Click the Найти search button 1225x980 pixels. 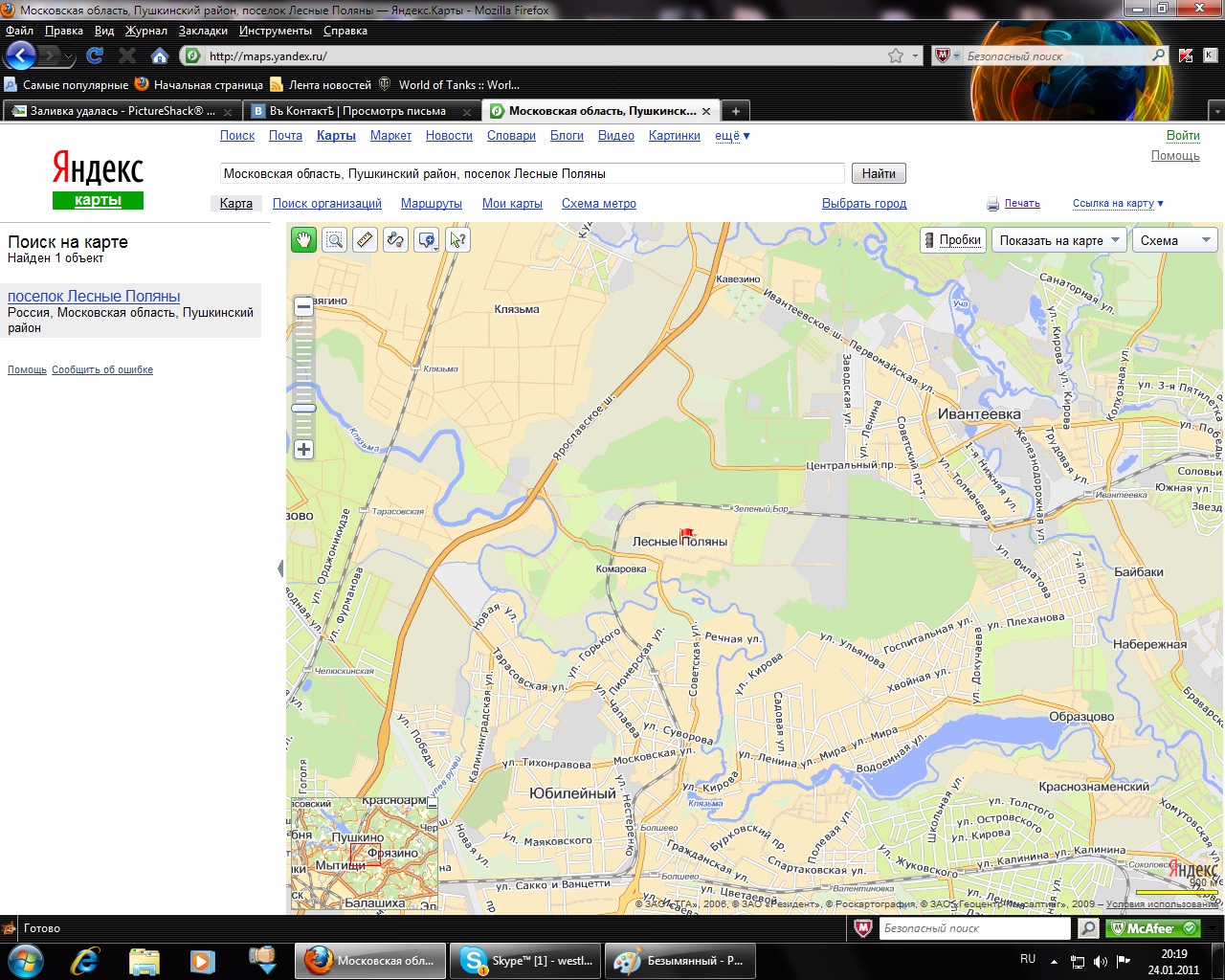coord(879,173)
